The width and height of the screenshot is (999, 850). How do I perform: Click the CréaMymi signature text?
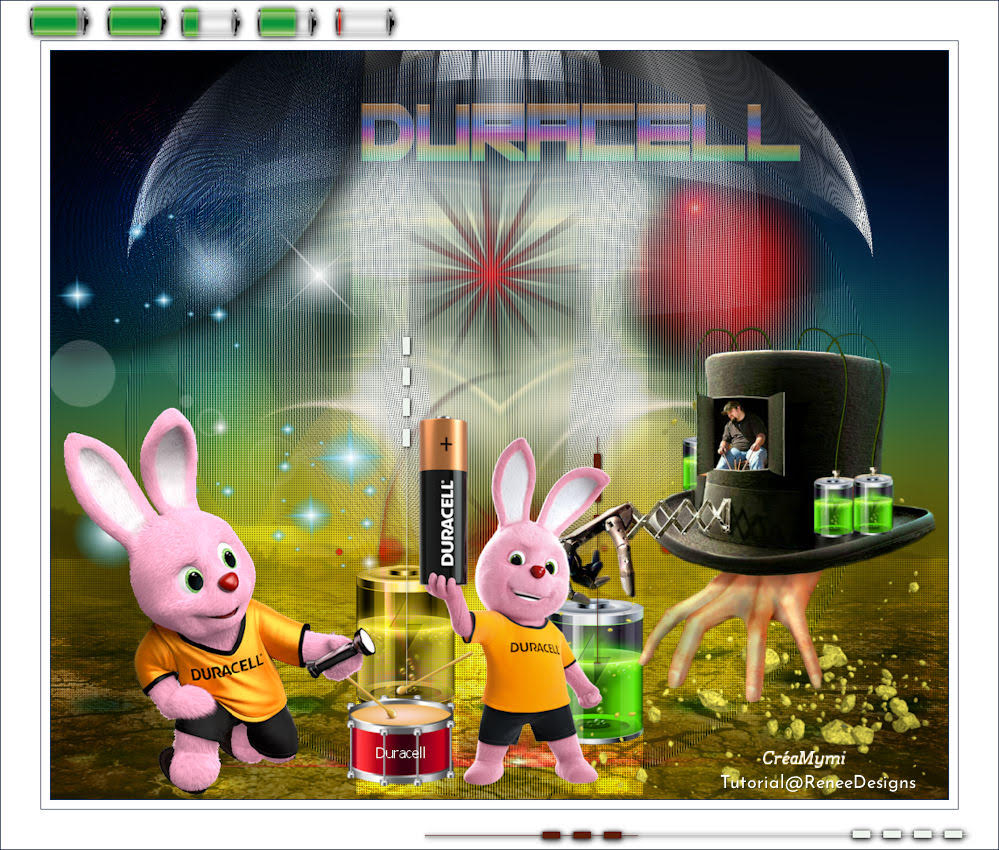point(803,758)
